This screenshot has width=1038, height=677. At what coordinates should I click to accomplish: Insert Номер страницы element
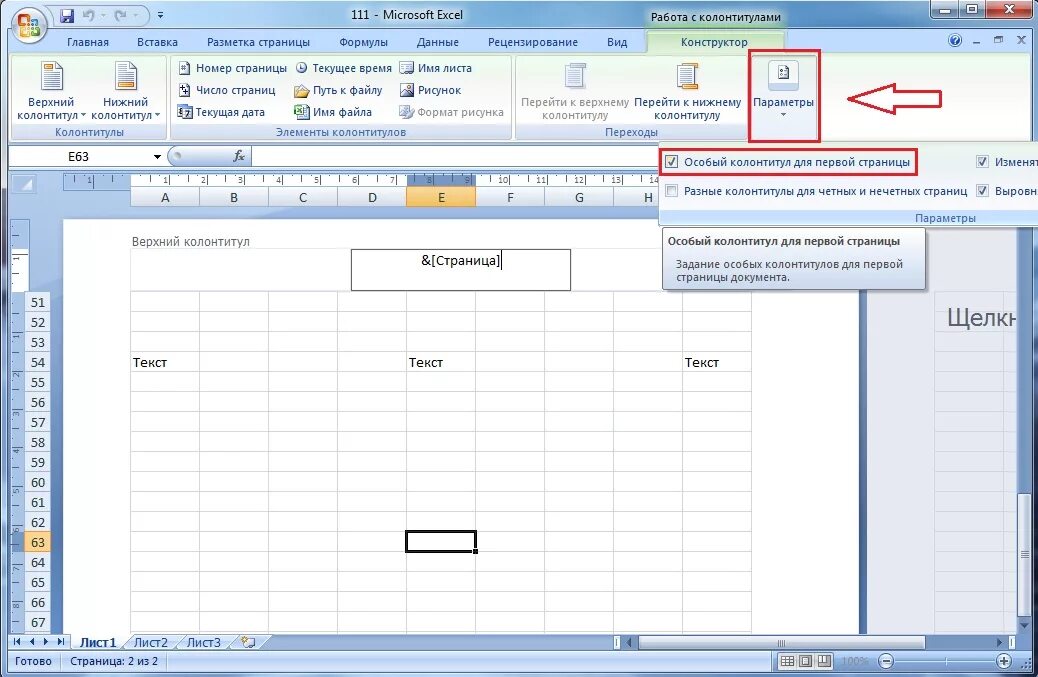[232, 68]
